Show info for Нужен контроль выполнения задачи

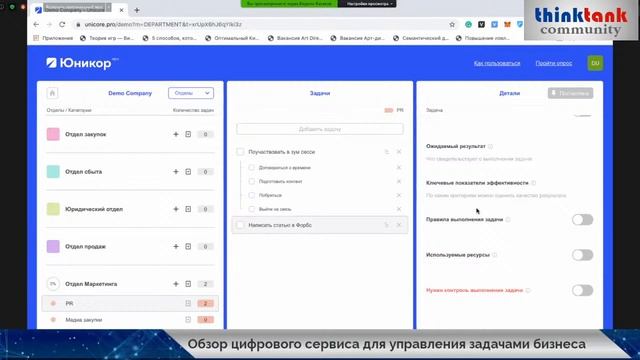pos(528,290)
